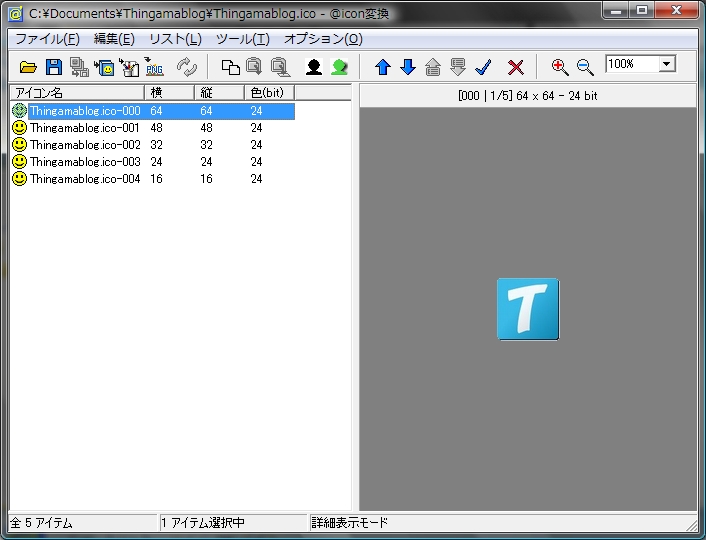Click the @icon変換 title bar app icon

tap(16, 14)
